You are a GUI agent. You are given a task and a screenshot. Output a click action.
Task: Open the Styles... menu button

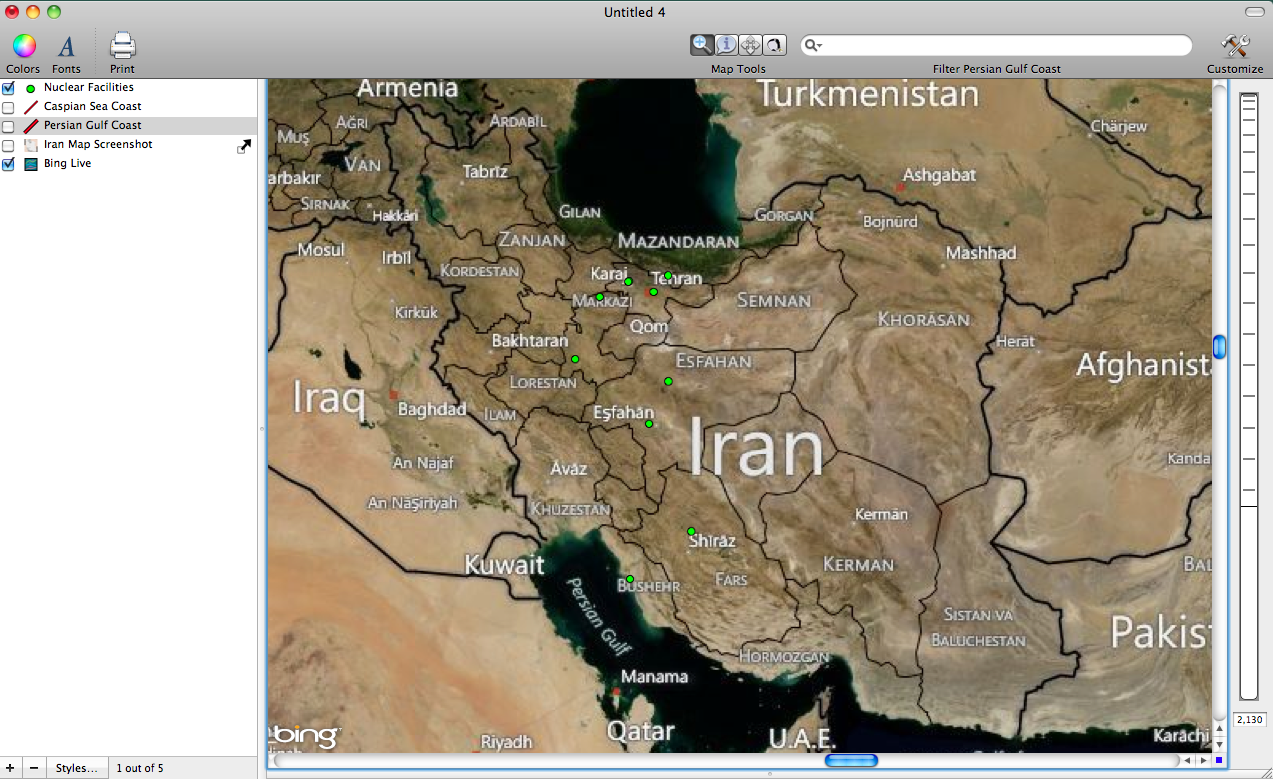coord(76,768)
